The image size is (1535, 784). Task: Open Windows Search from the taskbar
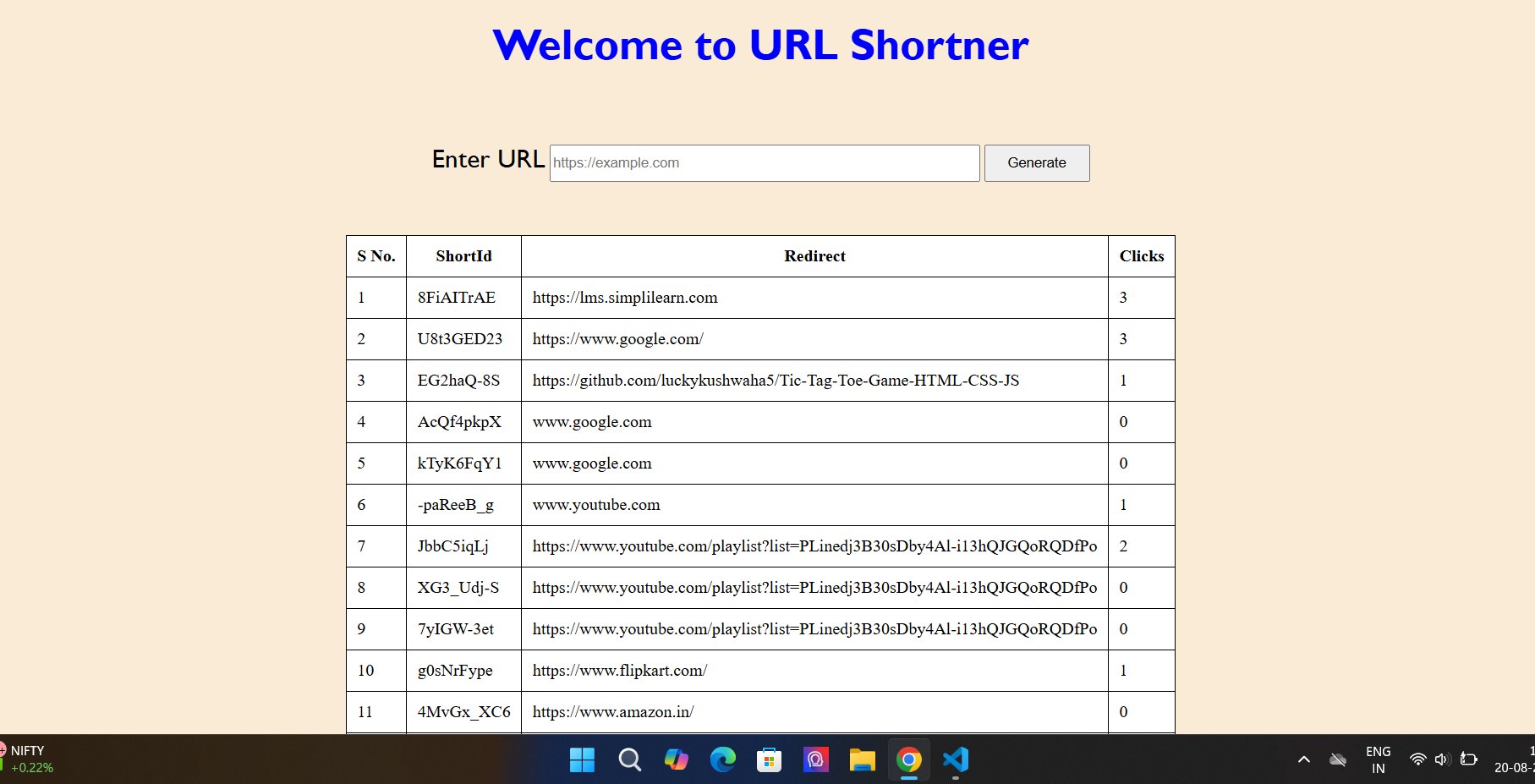629,760
